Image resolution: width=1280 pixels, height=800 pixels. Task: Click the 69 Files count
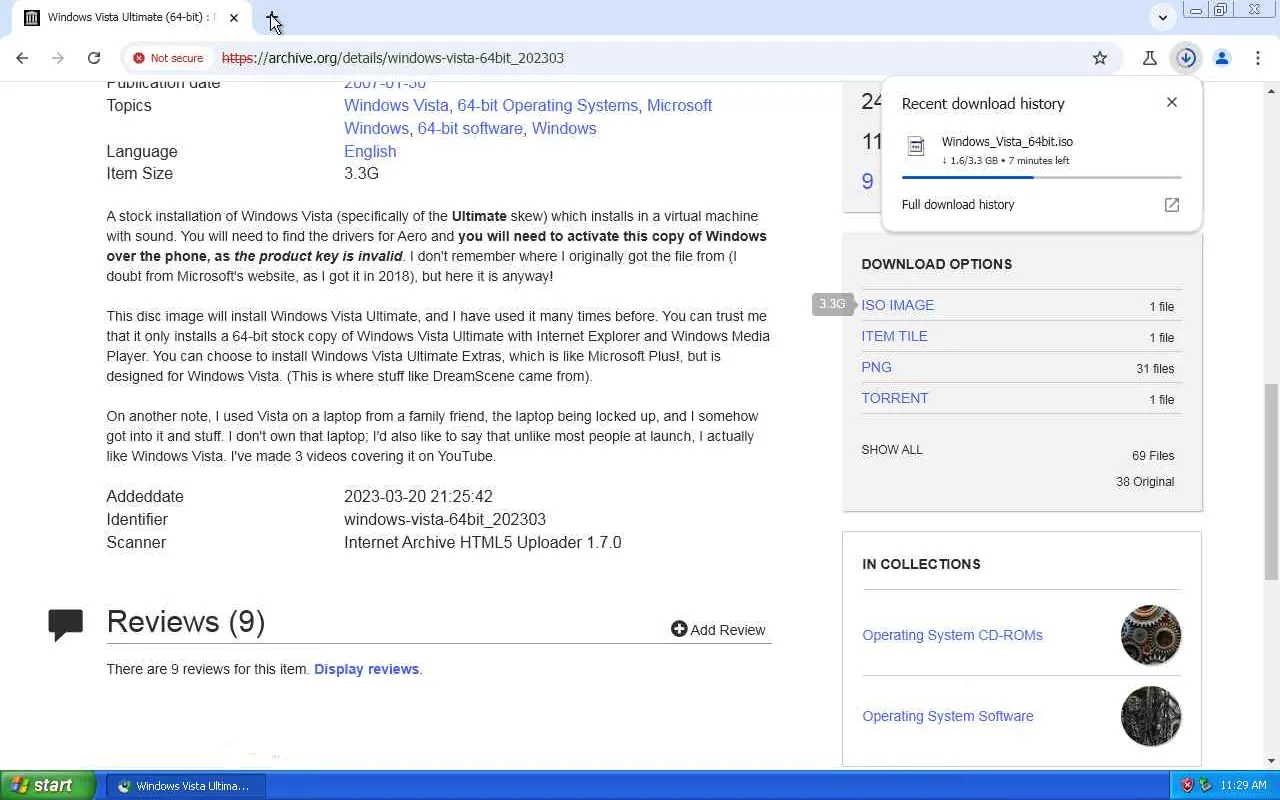1153,456
